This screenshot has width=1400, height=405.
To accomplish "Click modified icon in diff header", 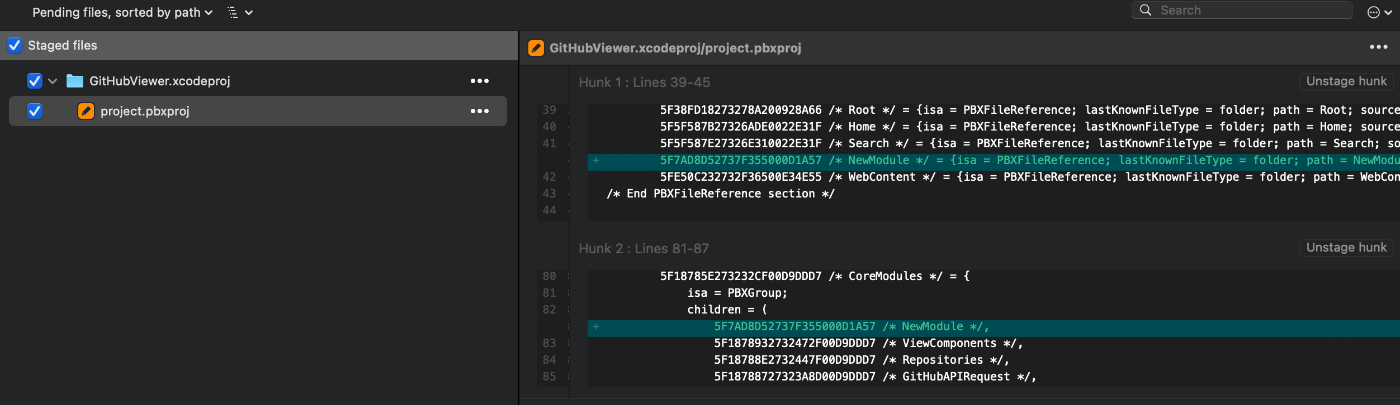I will point(536,47).
